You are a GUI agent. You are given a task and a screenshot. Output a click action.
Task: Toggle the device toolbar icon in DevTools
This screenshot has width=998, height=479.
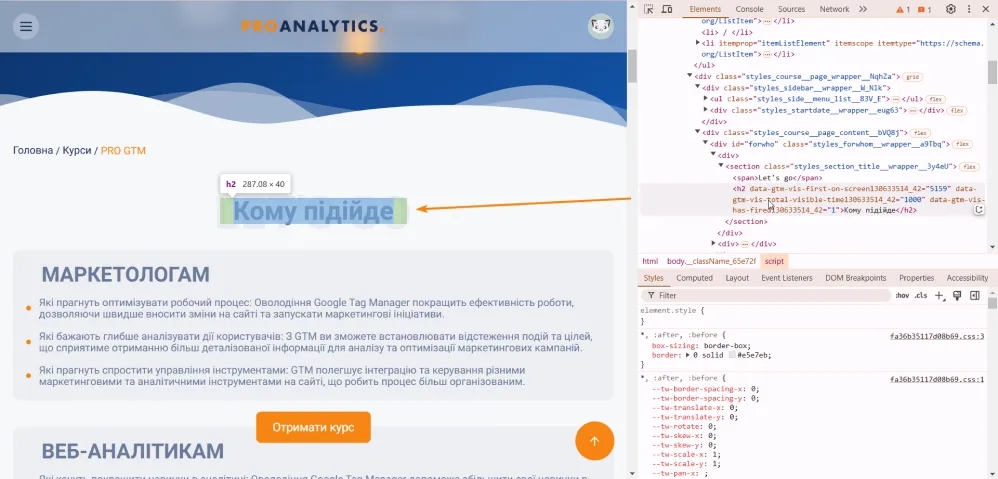(667, 9)
